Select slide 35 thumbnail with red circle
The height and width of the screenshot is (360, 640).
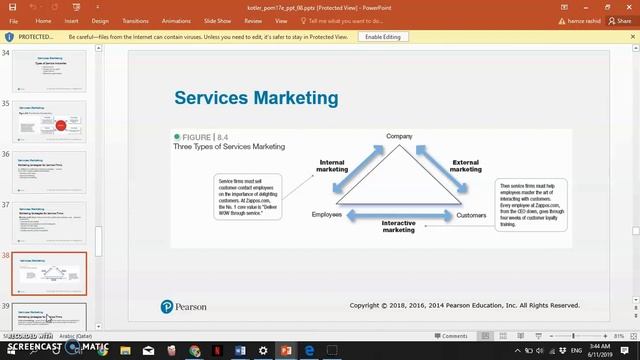[x=49, y=122]
